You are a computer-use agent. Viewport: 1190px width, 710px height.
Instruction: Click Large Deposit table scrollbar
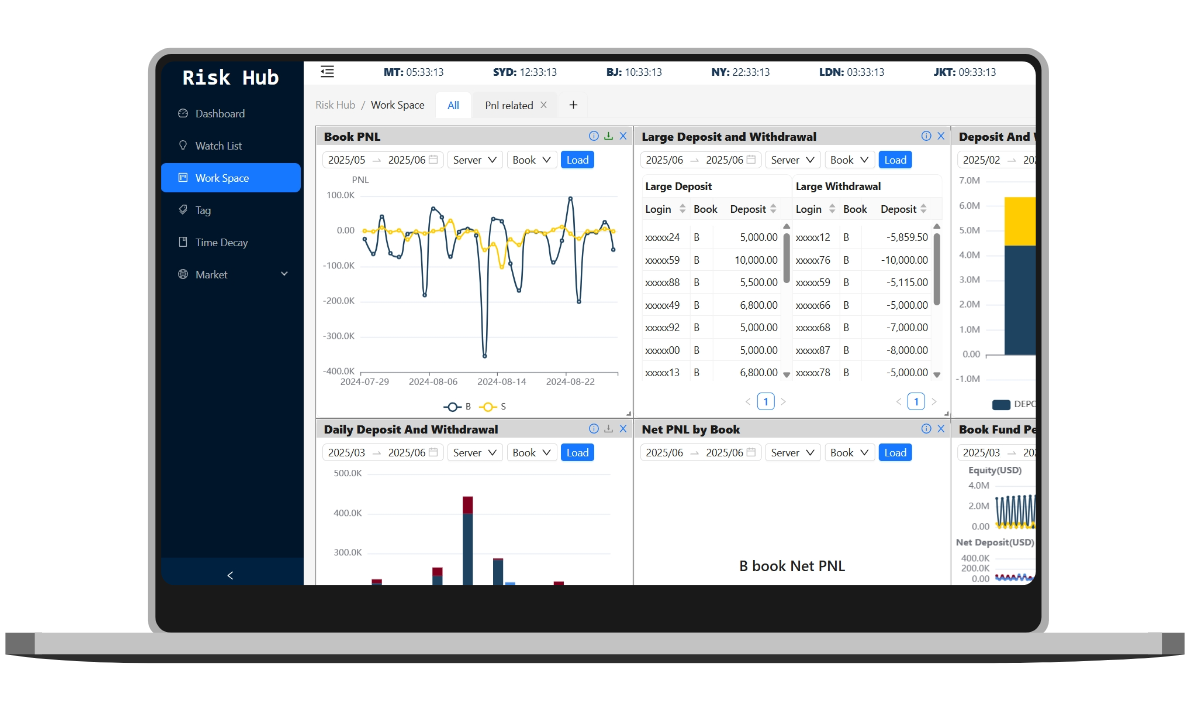click(786, 258)
